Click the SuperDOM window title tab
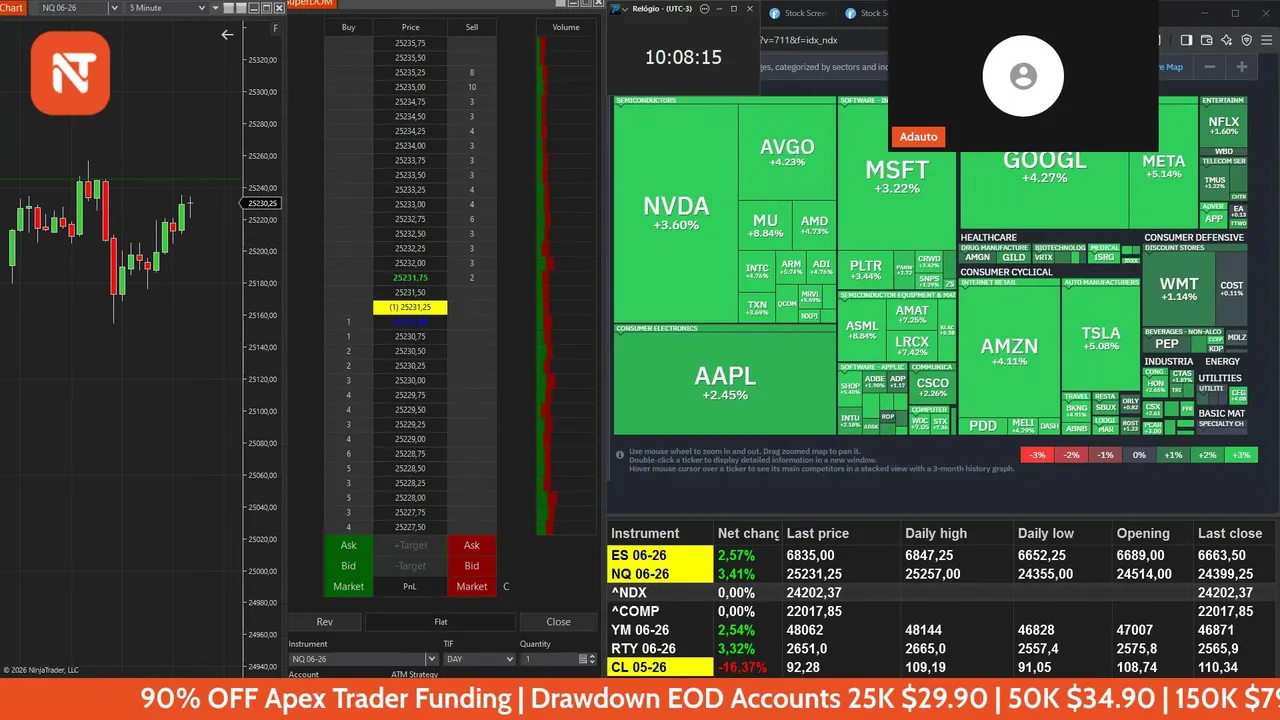This screenshot has width=1280, height=720. click(311, 4)
